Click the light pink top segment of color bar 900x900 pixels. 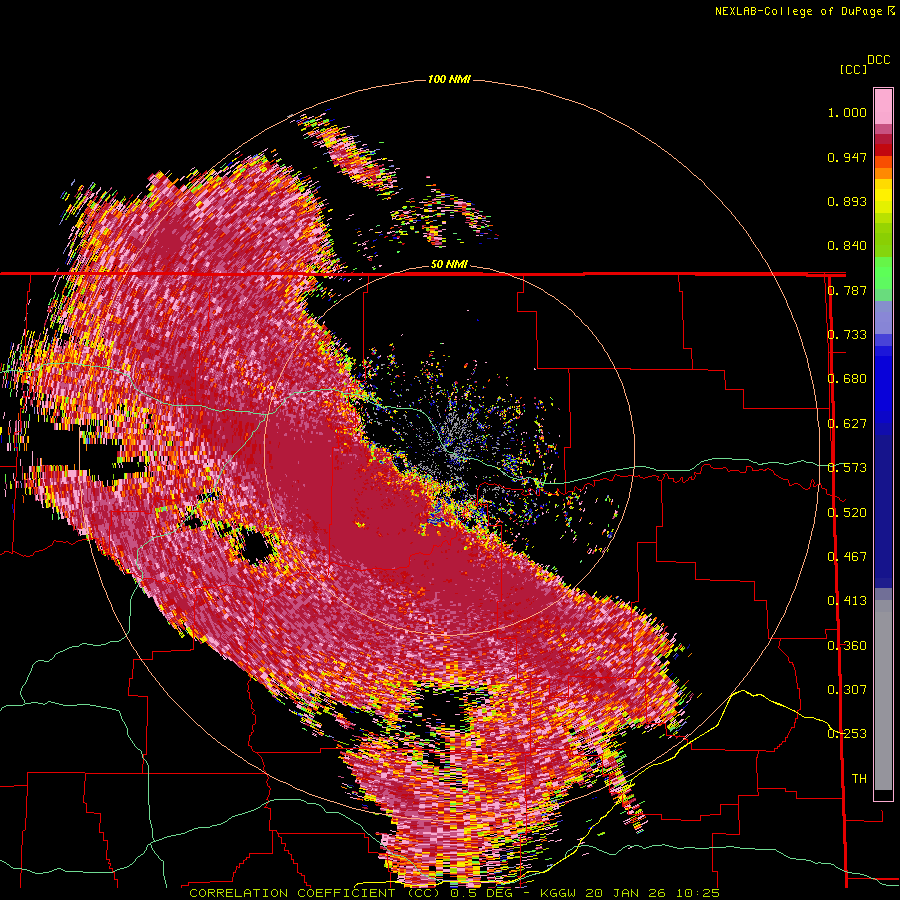[883, 106]
